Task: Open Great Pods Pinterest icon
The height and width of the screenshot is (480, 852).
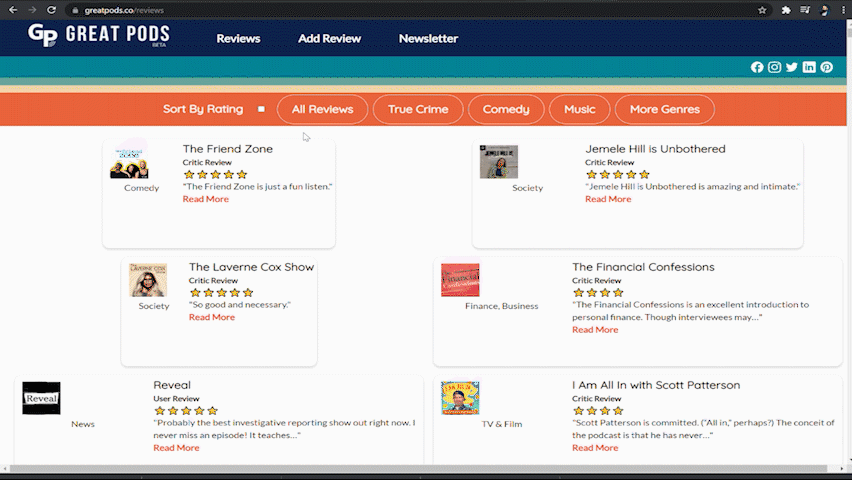Action: (x=826, y=67)
